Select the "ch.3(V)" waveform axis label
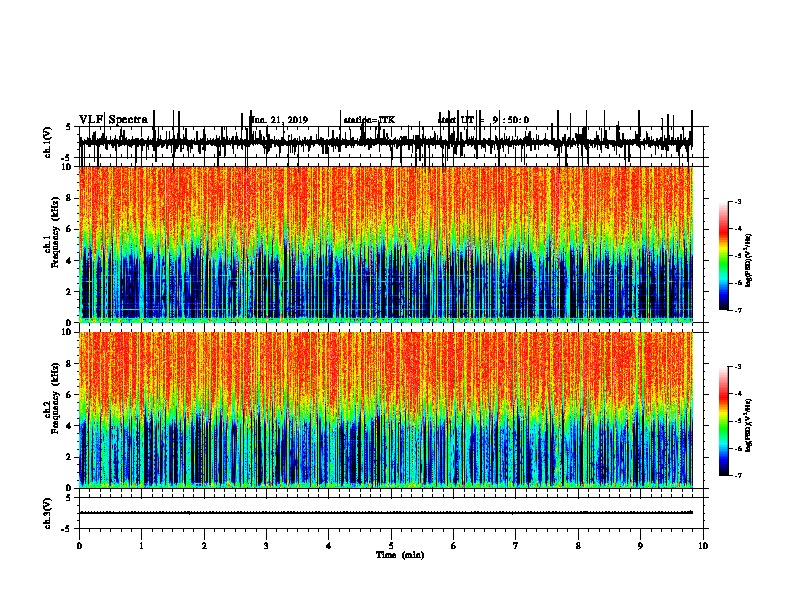 [x=47, y=513]
